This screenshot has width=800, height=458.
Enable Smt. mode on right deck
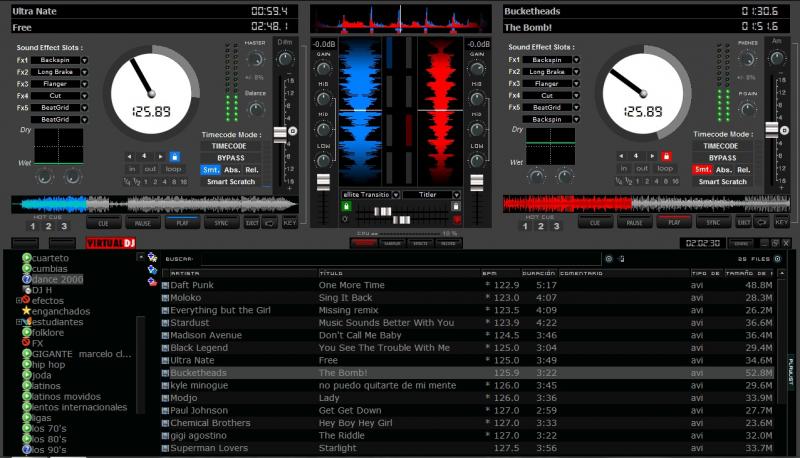point(702,169)
